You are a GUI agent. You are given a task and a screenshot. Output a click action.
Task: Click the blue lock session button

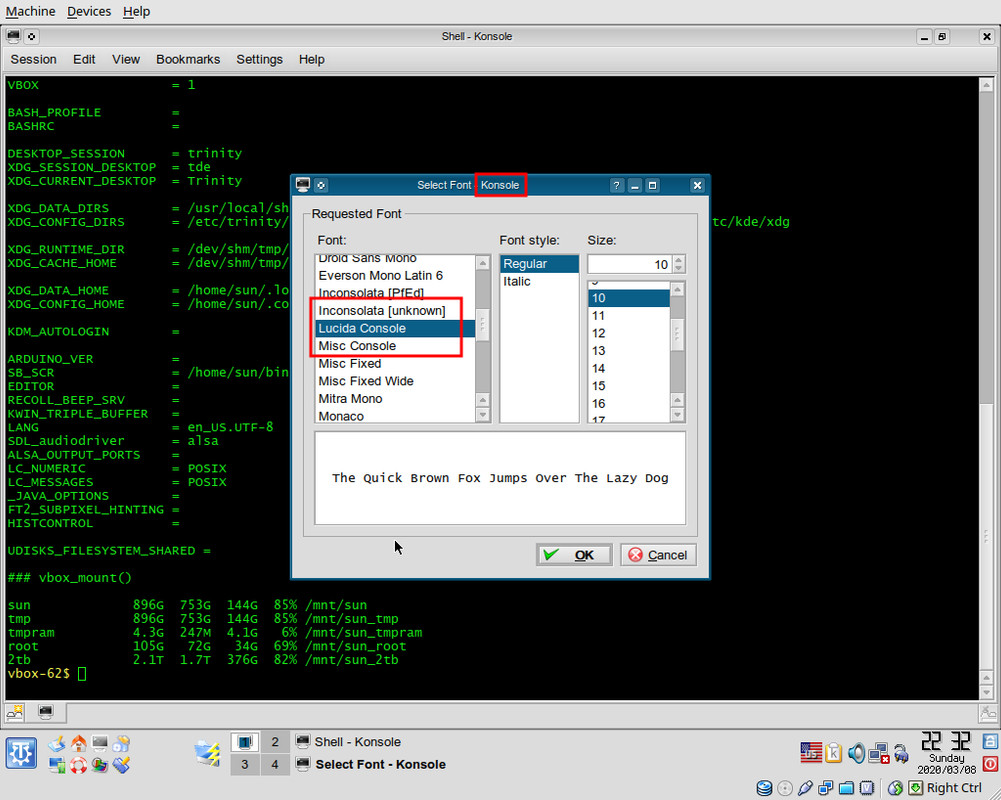point(990,741)
